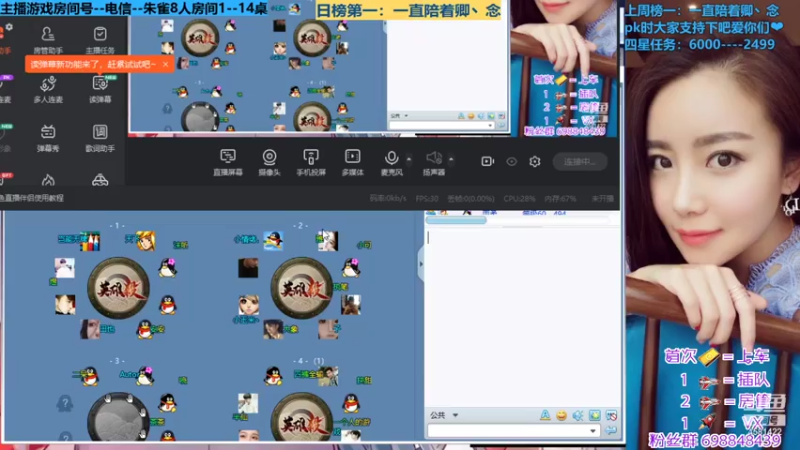
Task: Open the 公共 chat channel dropdown
Action: click(444, 415)
